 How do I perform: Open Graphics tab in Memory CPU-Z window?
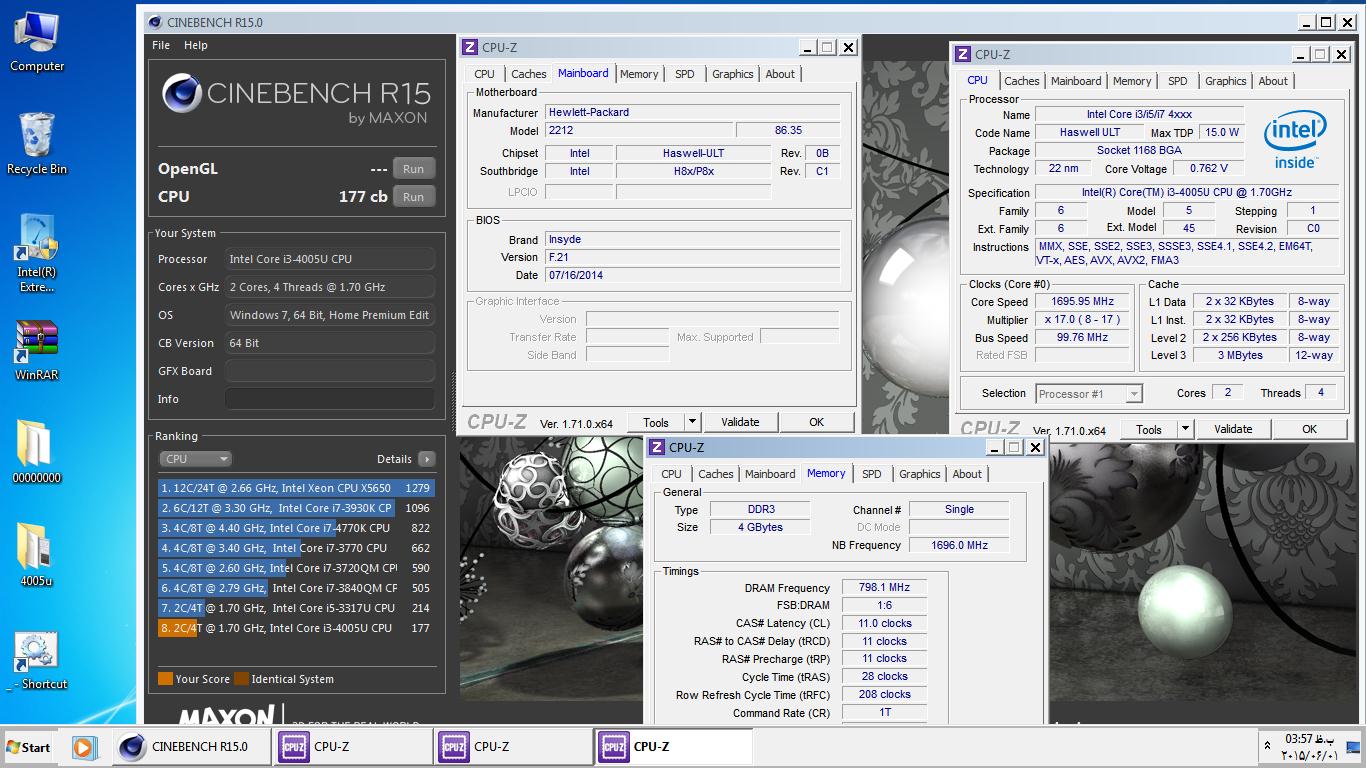coord(920,474)
